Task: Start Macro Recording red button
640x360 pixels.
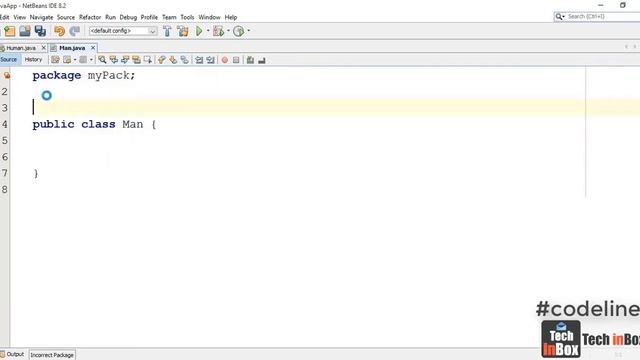Action: pos(224,60)
